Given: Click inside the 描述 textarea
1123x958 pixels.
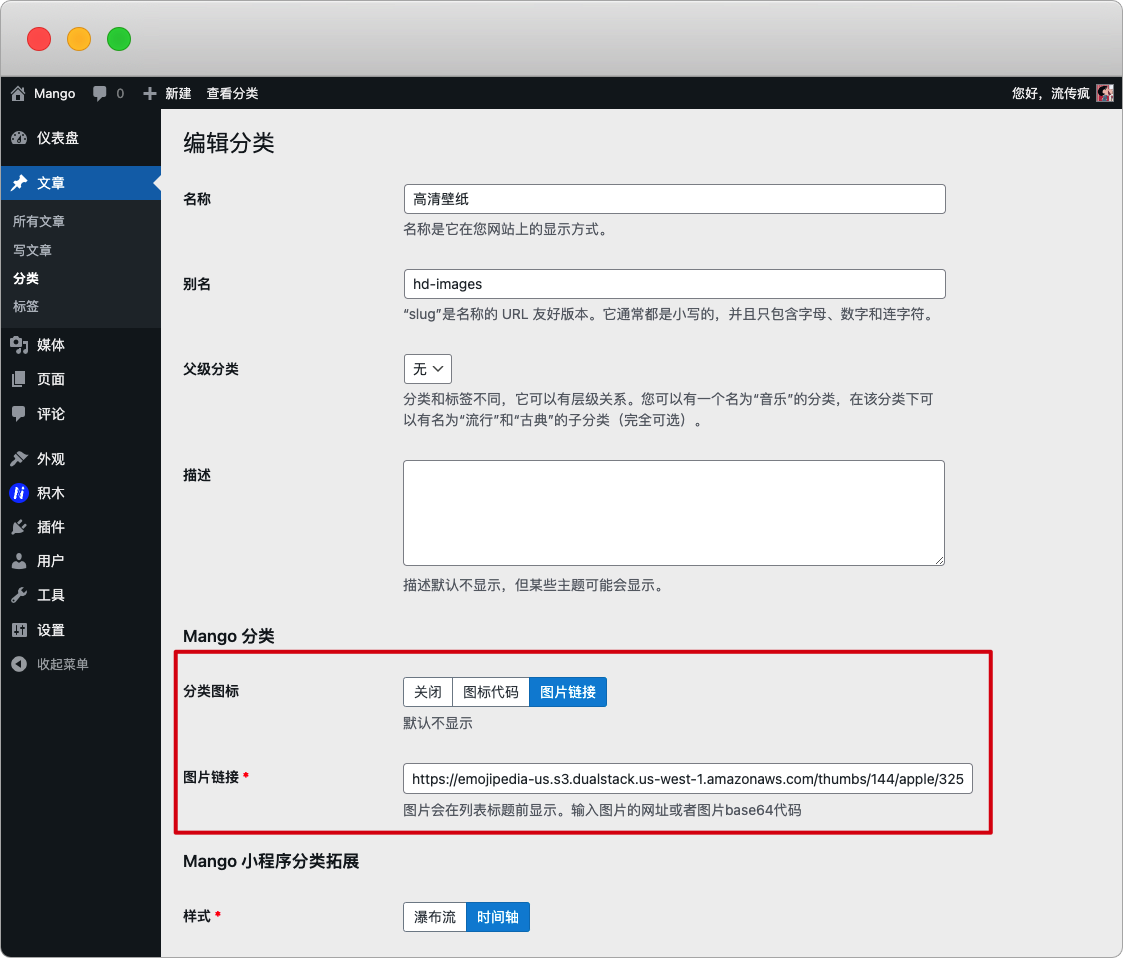Looking at the screenshot, I should click(x=674, y=513).
